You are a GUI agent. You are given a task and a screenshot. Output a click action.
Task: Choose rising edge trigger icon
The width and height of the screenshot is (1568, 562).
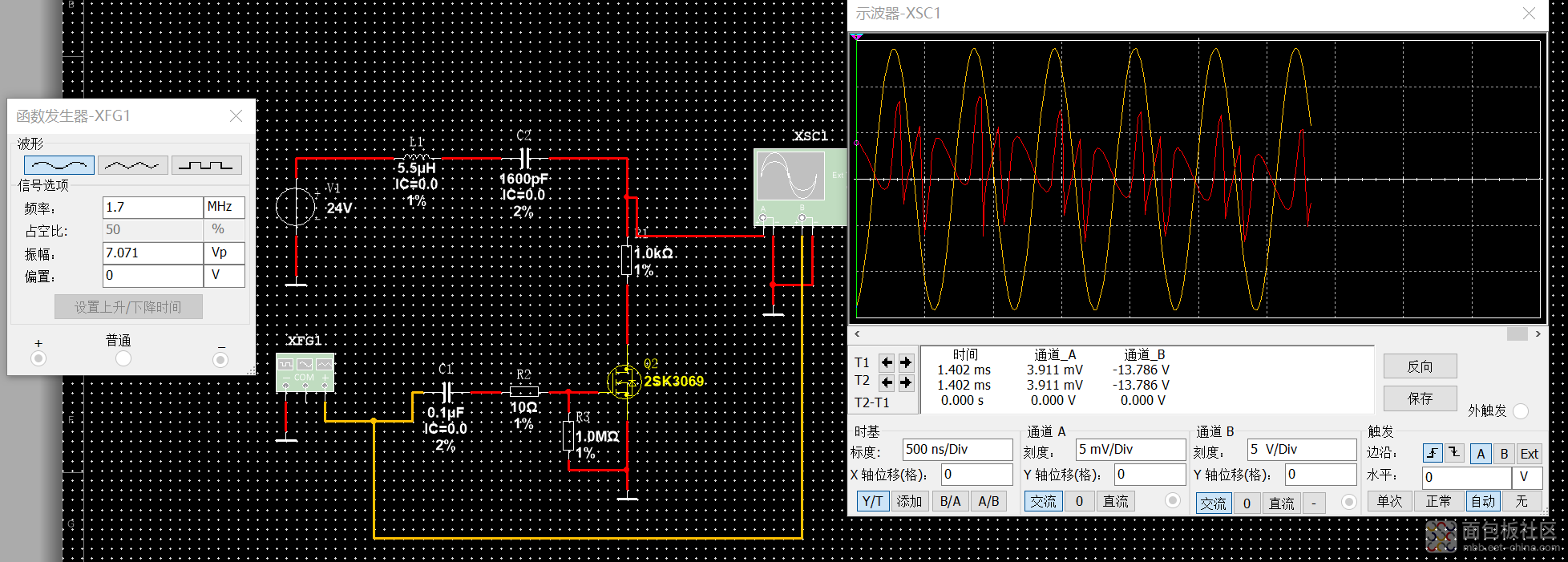coord(1433,453)
